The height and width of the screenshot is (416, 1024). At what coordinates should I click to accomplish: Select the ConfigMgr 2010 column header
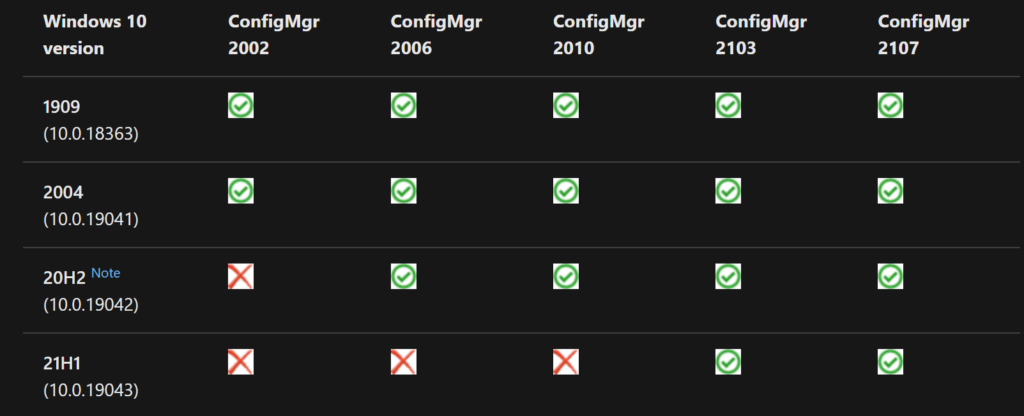599,35
